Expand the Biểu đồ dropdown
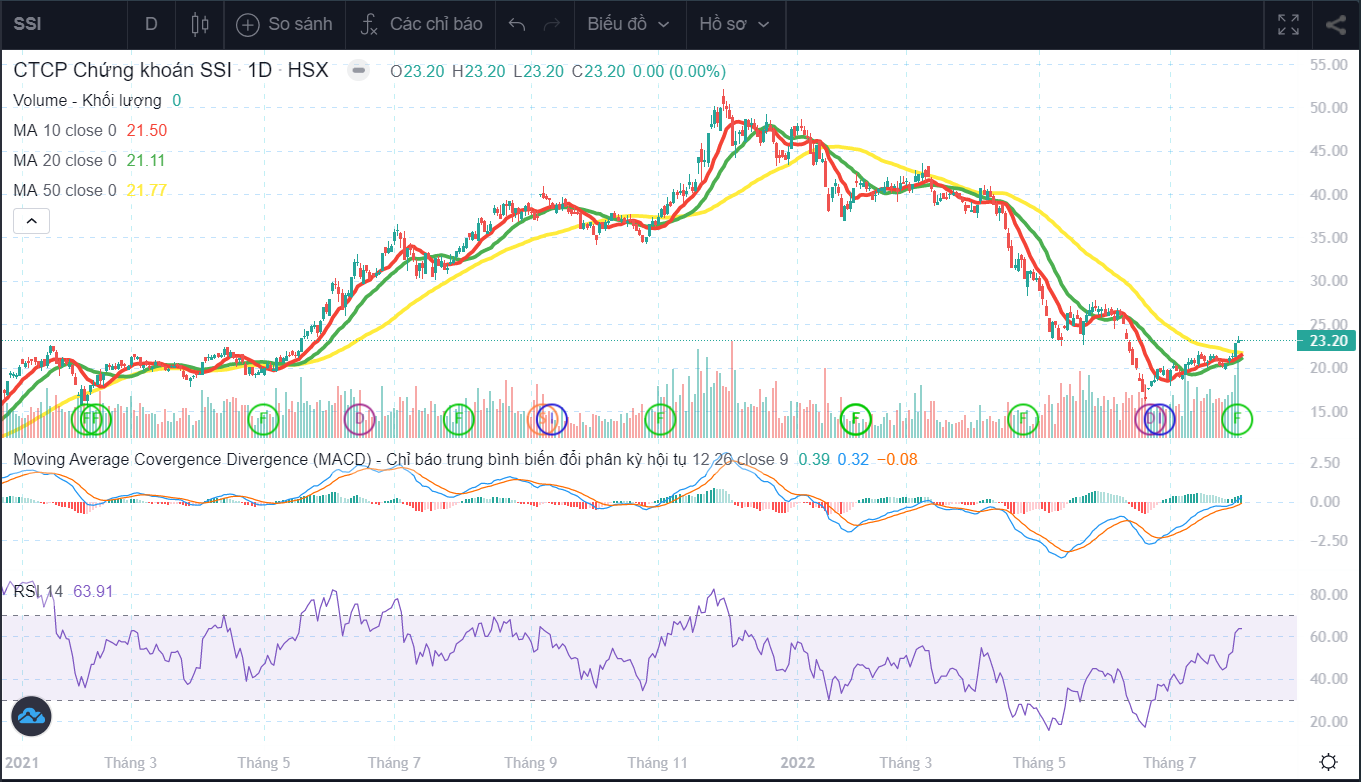1361x782 pixels. coord(628,24)
